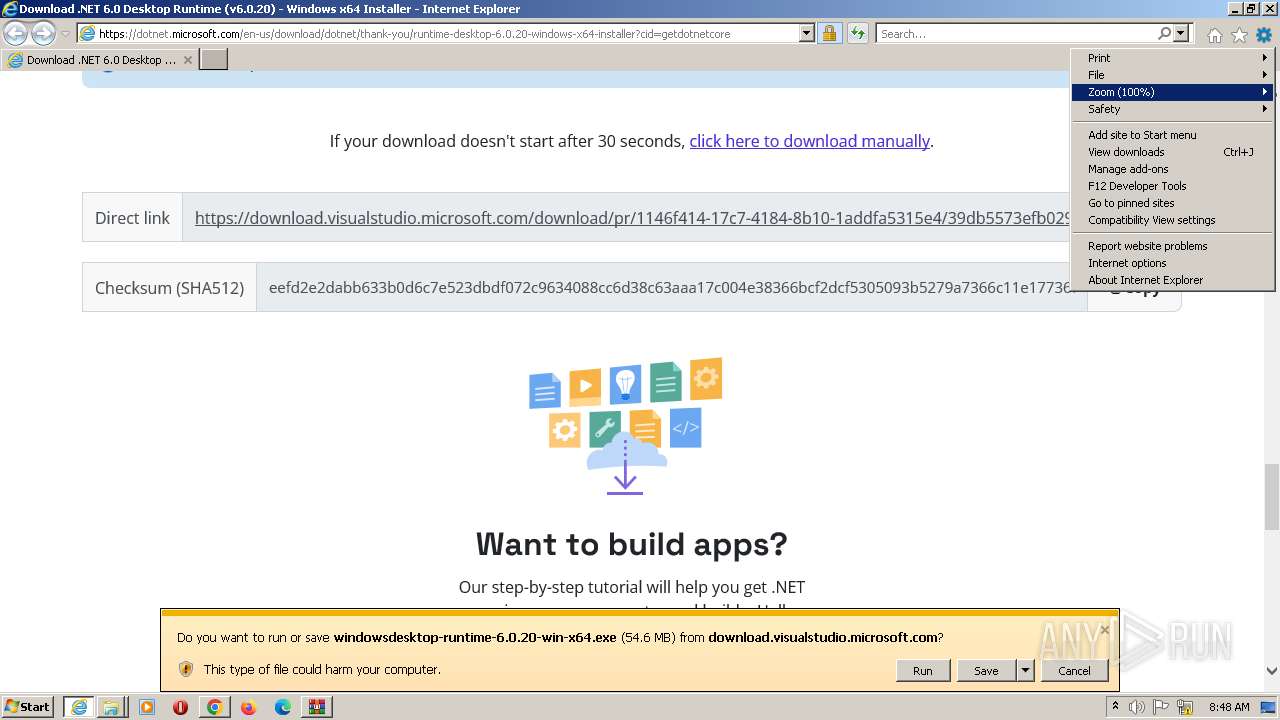Click the Action Center flag icon
This screenshot has height=720, width=1280.
1162,707
